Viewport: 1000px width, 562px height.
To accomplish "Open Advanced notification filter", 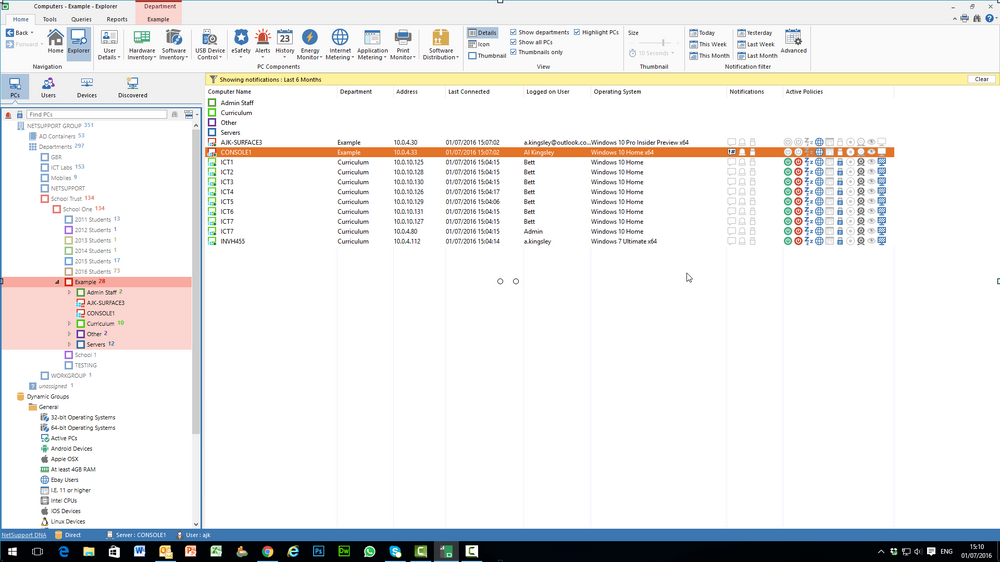I will (x=793, y=41).
